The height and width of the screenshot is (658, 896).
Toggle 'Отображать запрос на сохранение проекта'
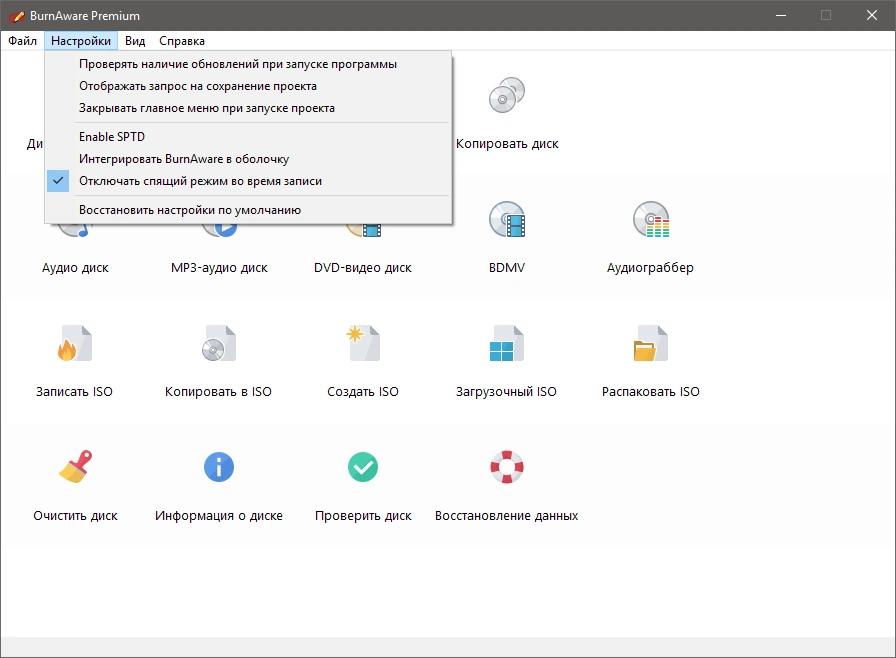coord(249,86)
